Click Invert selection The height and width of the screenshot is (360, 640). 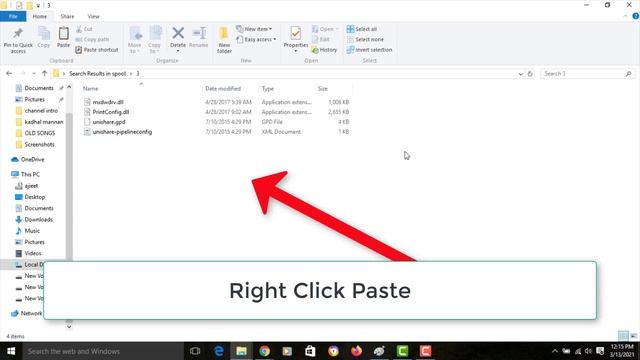369,50
